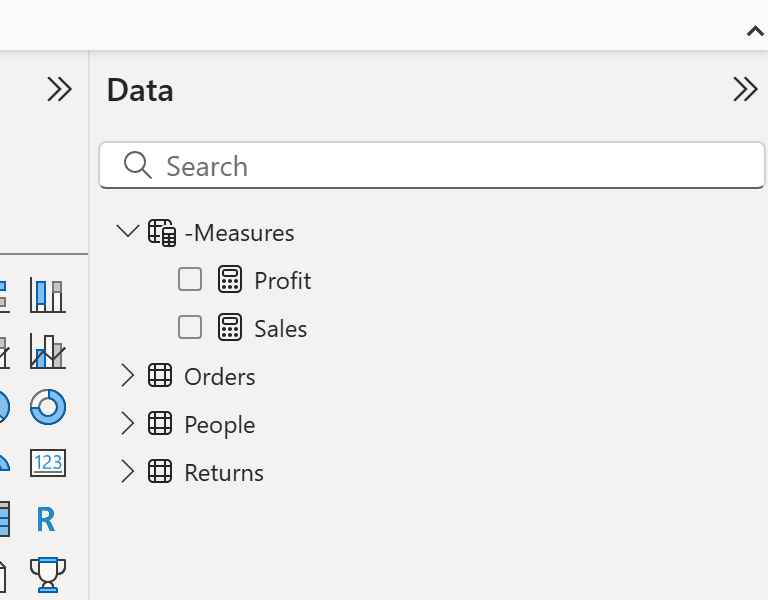
Task: Insert a card visual (123 icon)
Action: 47,462
